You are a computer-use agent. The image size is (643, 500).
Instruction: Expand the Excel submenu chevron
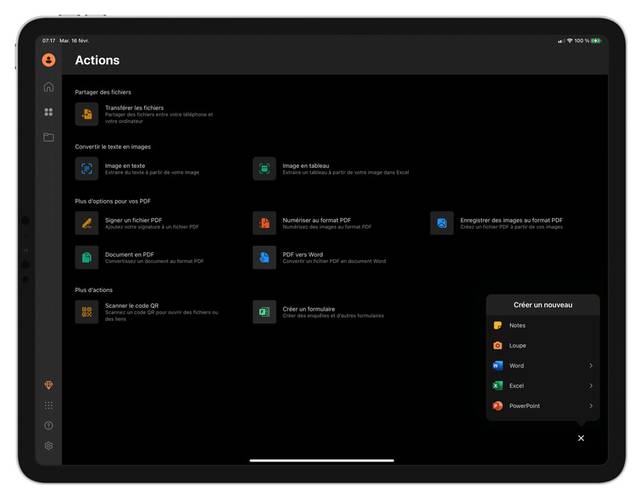[591, 386]
